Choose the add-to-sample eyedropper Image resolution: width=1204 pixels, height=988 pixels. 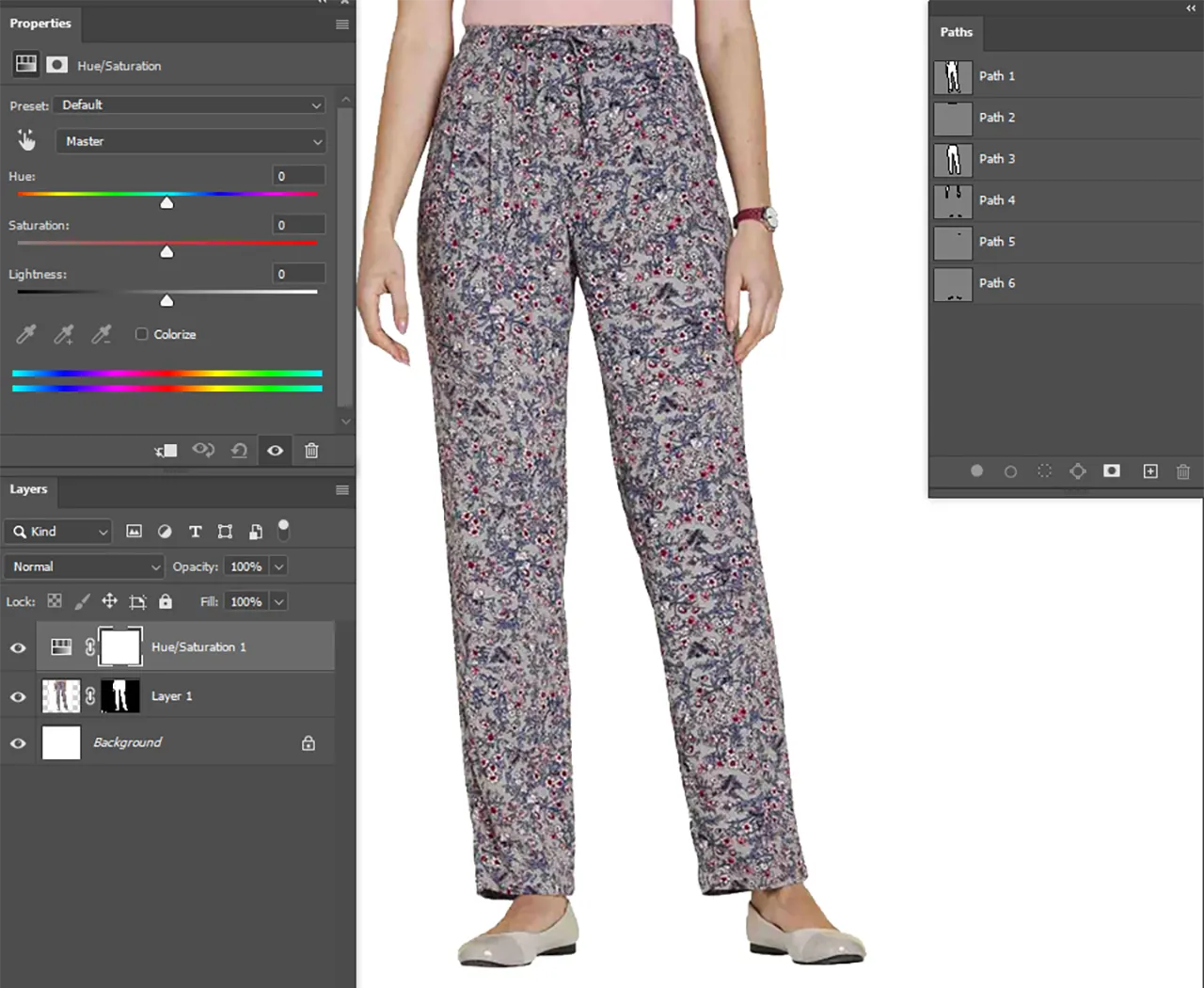pyautogui.click(x=64, y=334)
